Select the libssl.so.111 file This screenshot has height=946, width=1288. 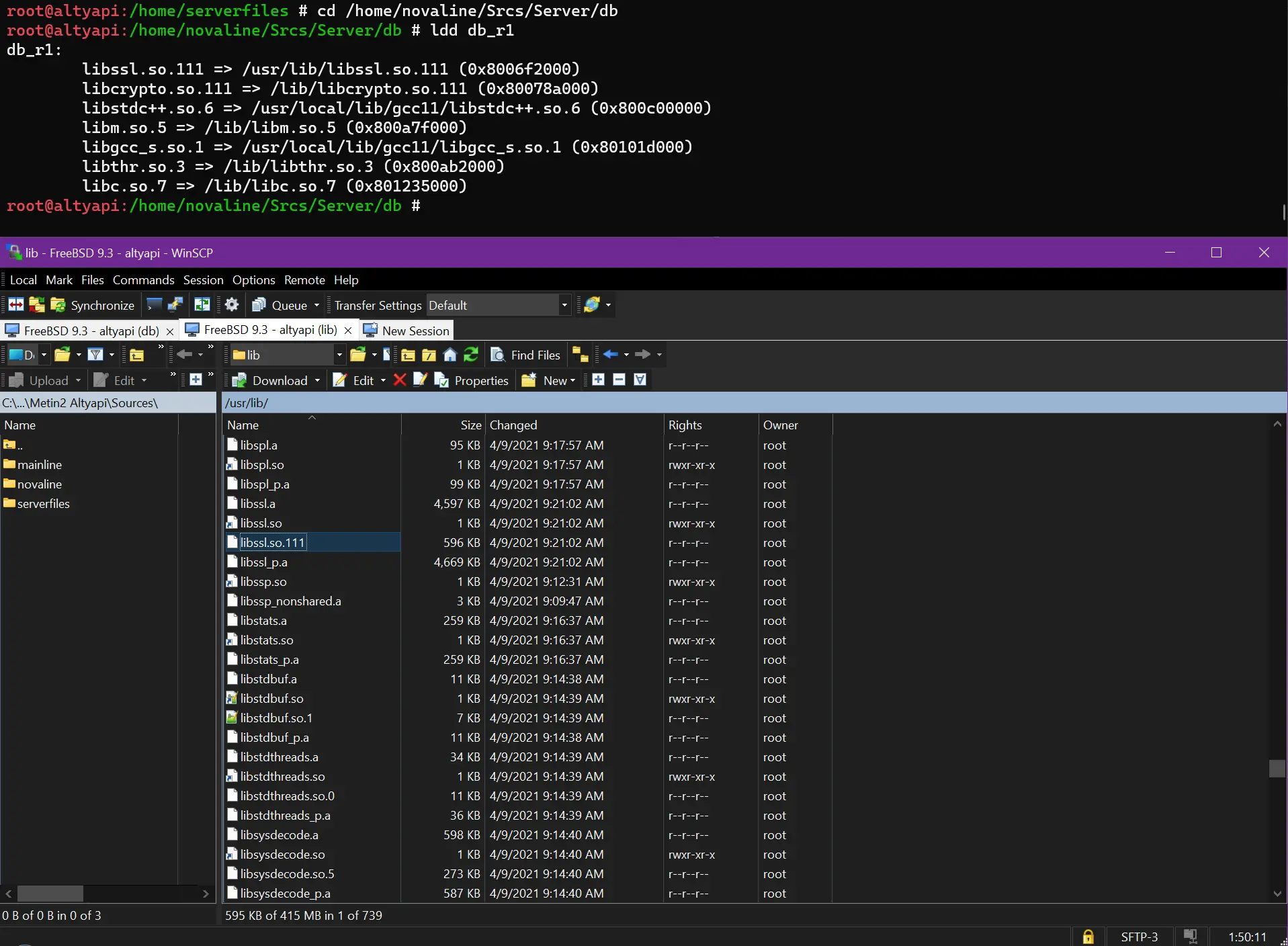[271, 542]
